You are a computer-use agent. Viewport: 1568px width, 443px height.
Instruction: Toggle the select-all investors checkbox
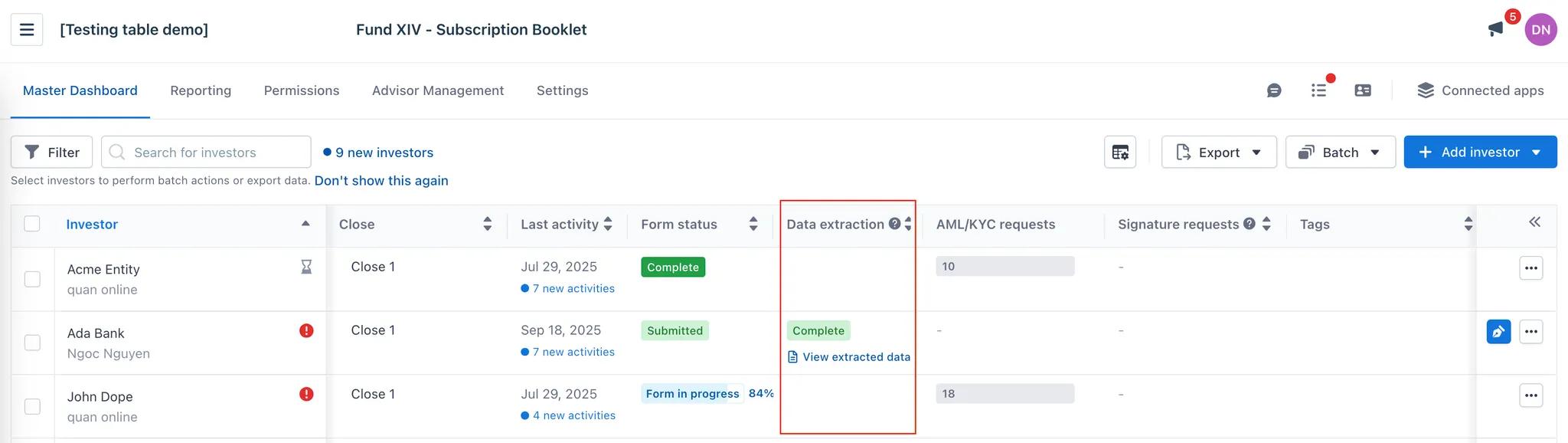tap(32, 224)
